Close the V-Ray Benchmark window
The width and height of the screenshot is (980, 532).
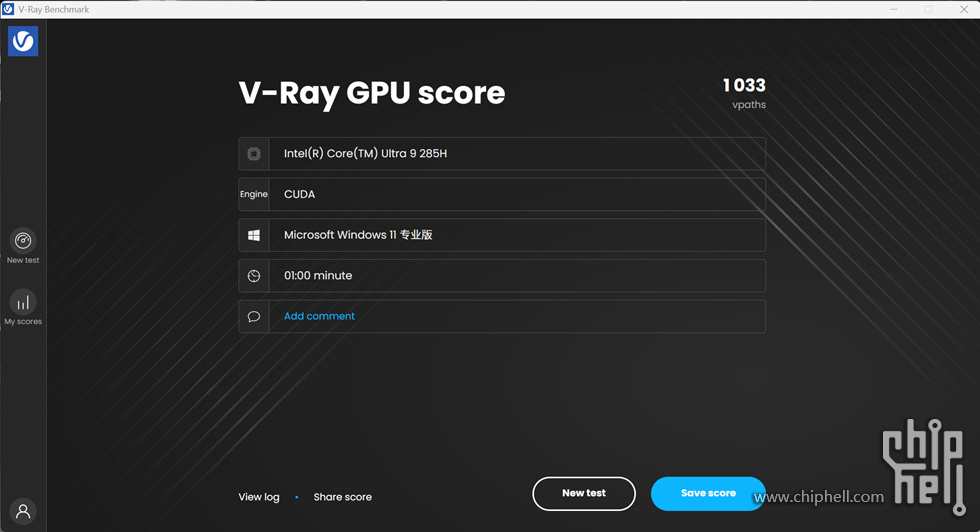tap(964, 9)
